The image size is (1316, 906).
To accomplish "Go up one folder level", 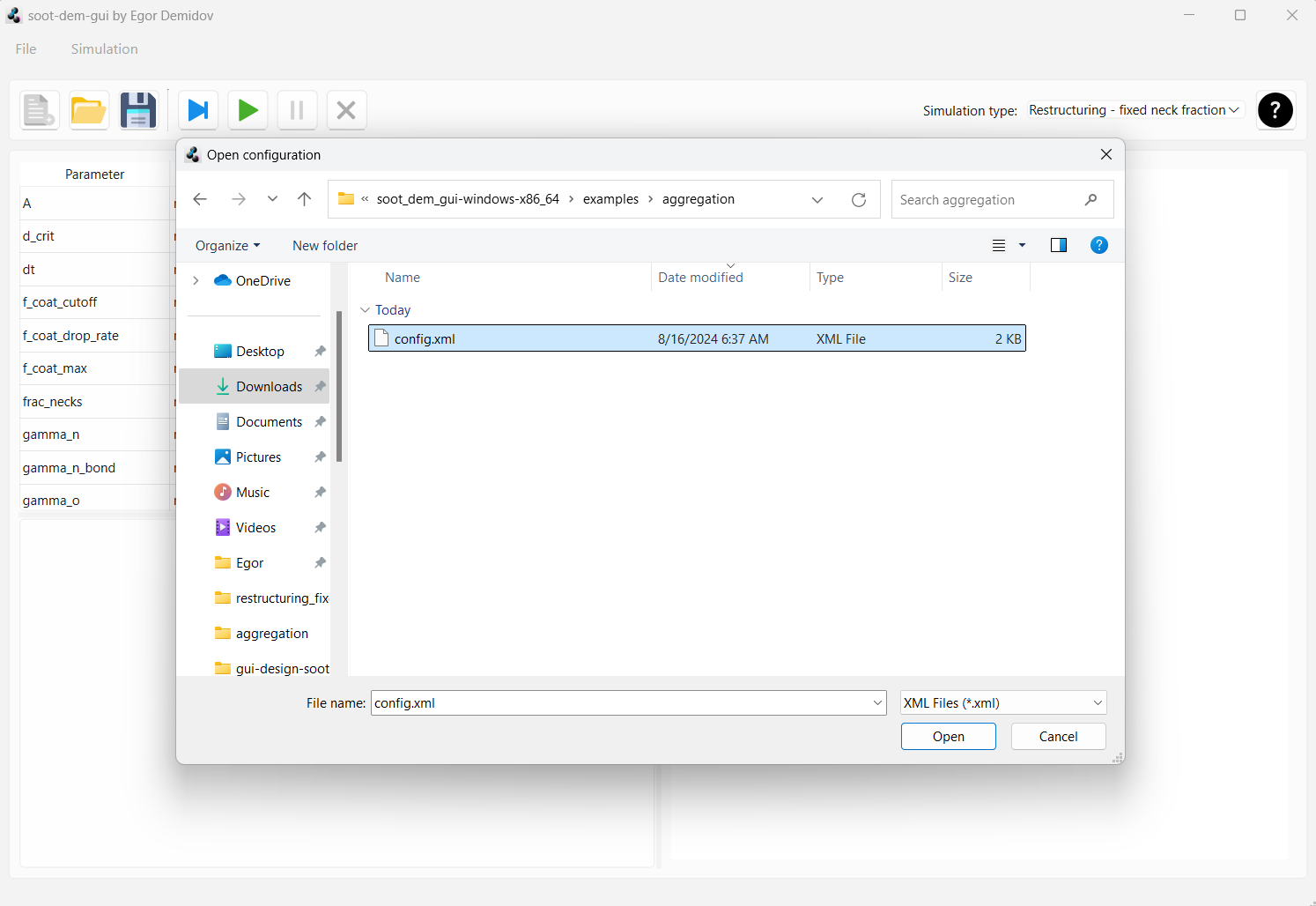I will tap(305, 199).
